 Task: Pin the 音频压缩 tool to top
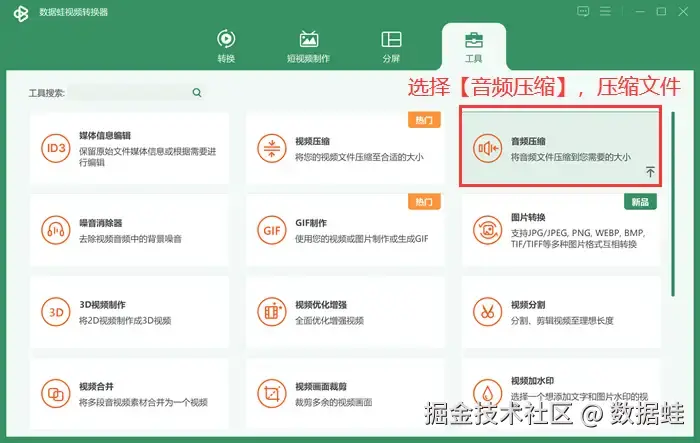[x=650, y=171]
